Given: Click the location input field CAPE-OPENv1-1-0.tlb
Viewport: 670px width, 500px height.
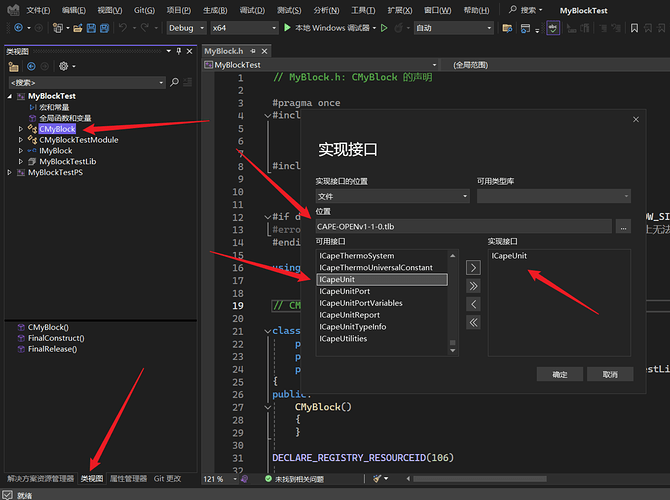Looking at the screenshot, I should (x=464, y=226).
